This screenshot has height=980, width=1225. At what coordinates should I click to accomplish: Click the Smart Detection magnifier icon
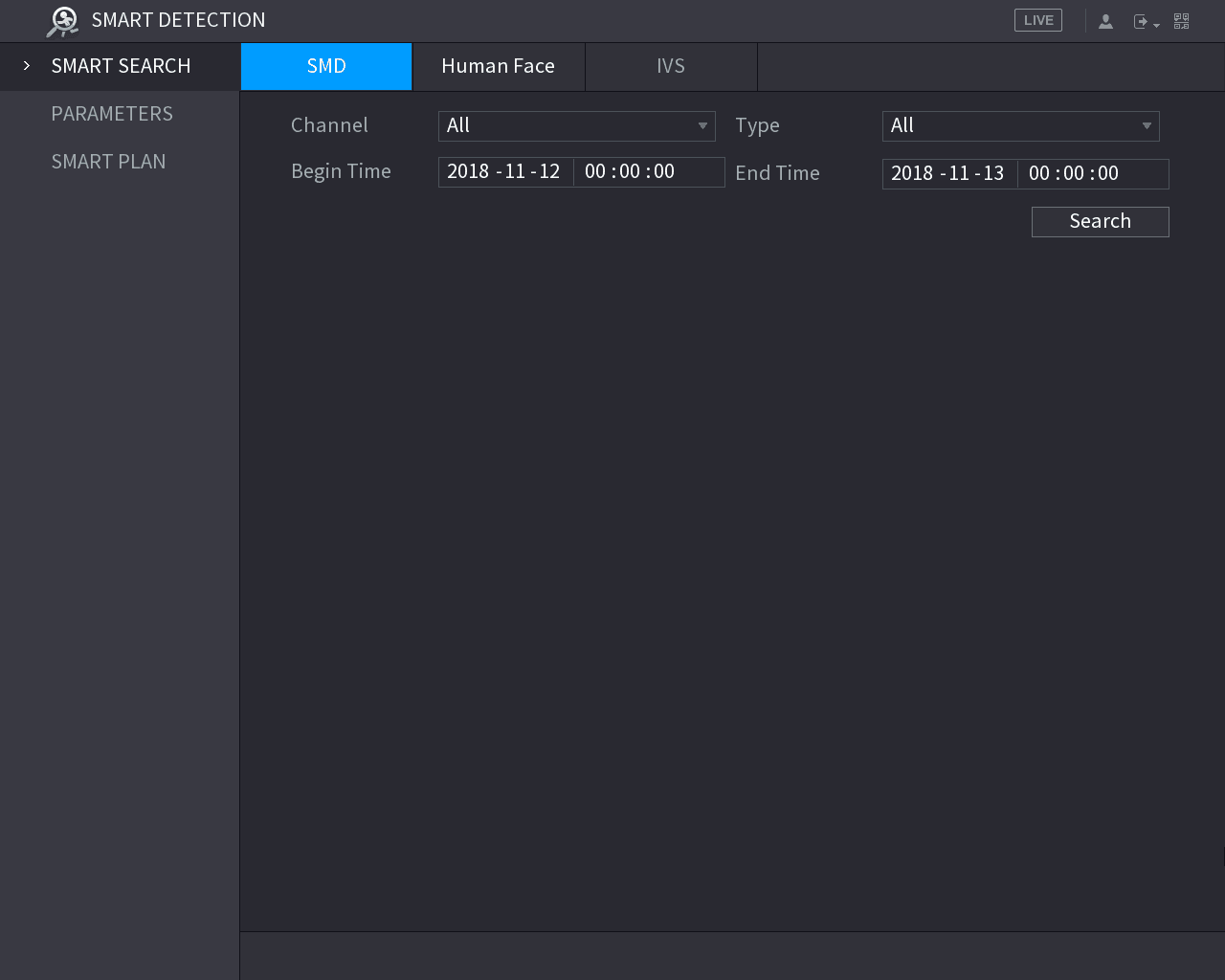point(62,21)
